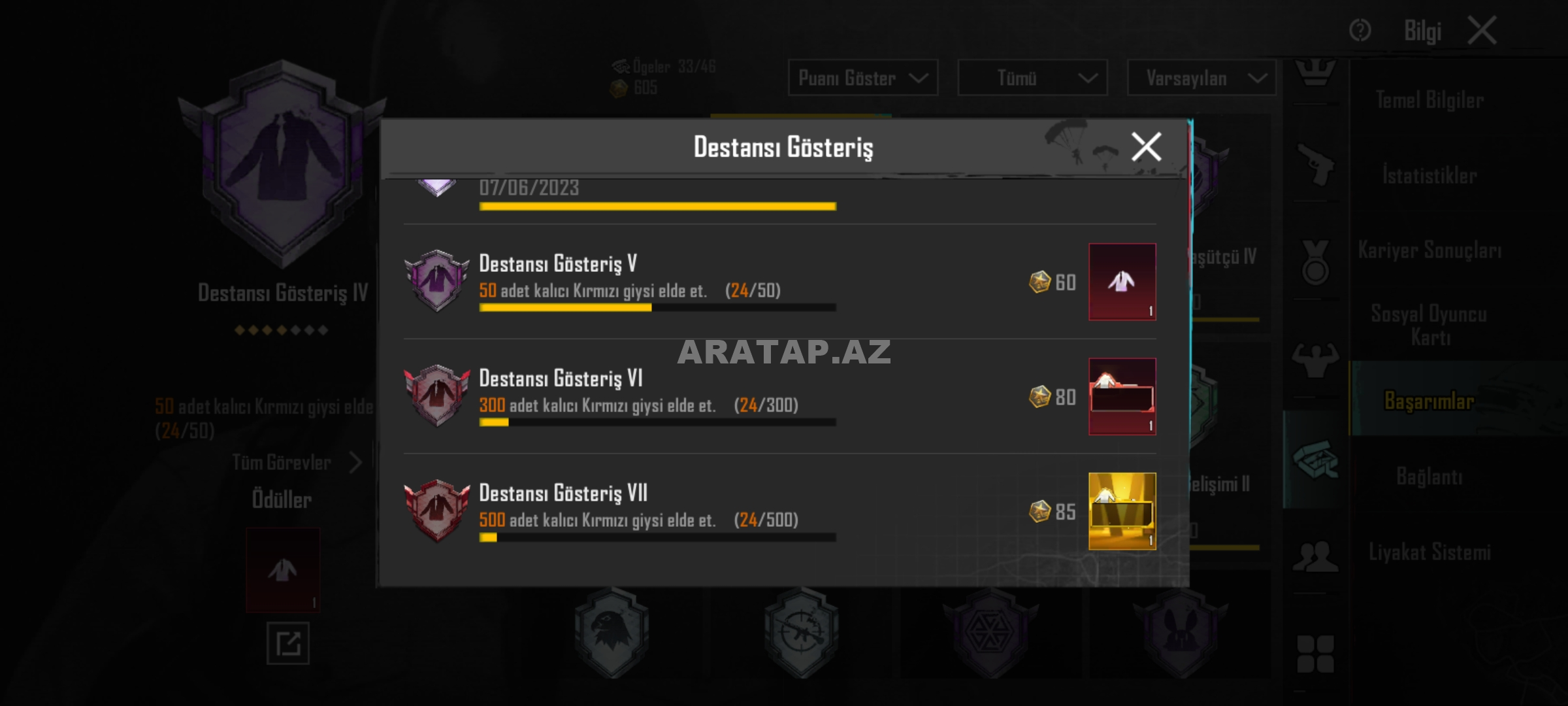Image resolution: width=1568 pixels, height=706 pixels.
Task: Open Kariyer Sonuçları section
Action: 1429,250
